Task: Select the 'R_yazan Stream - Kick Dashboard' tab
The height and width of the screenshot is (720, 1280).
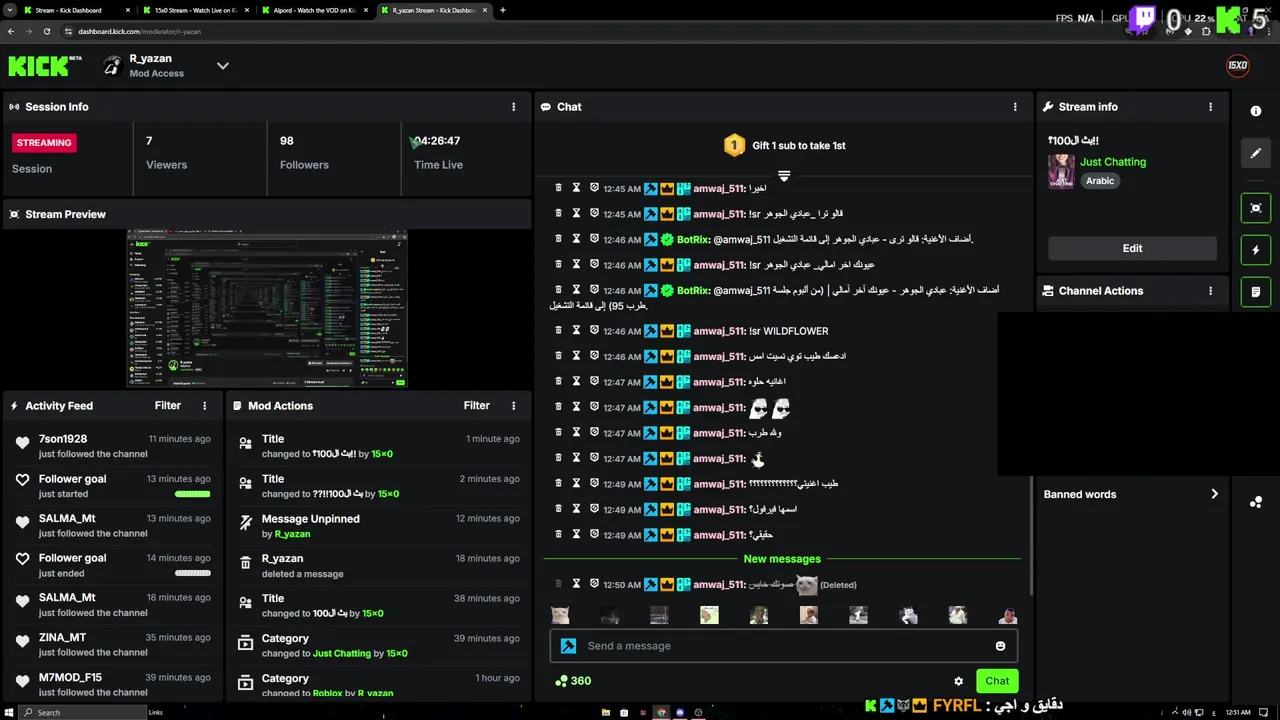Action: (434, 10)
